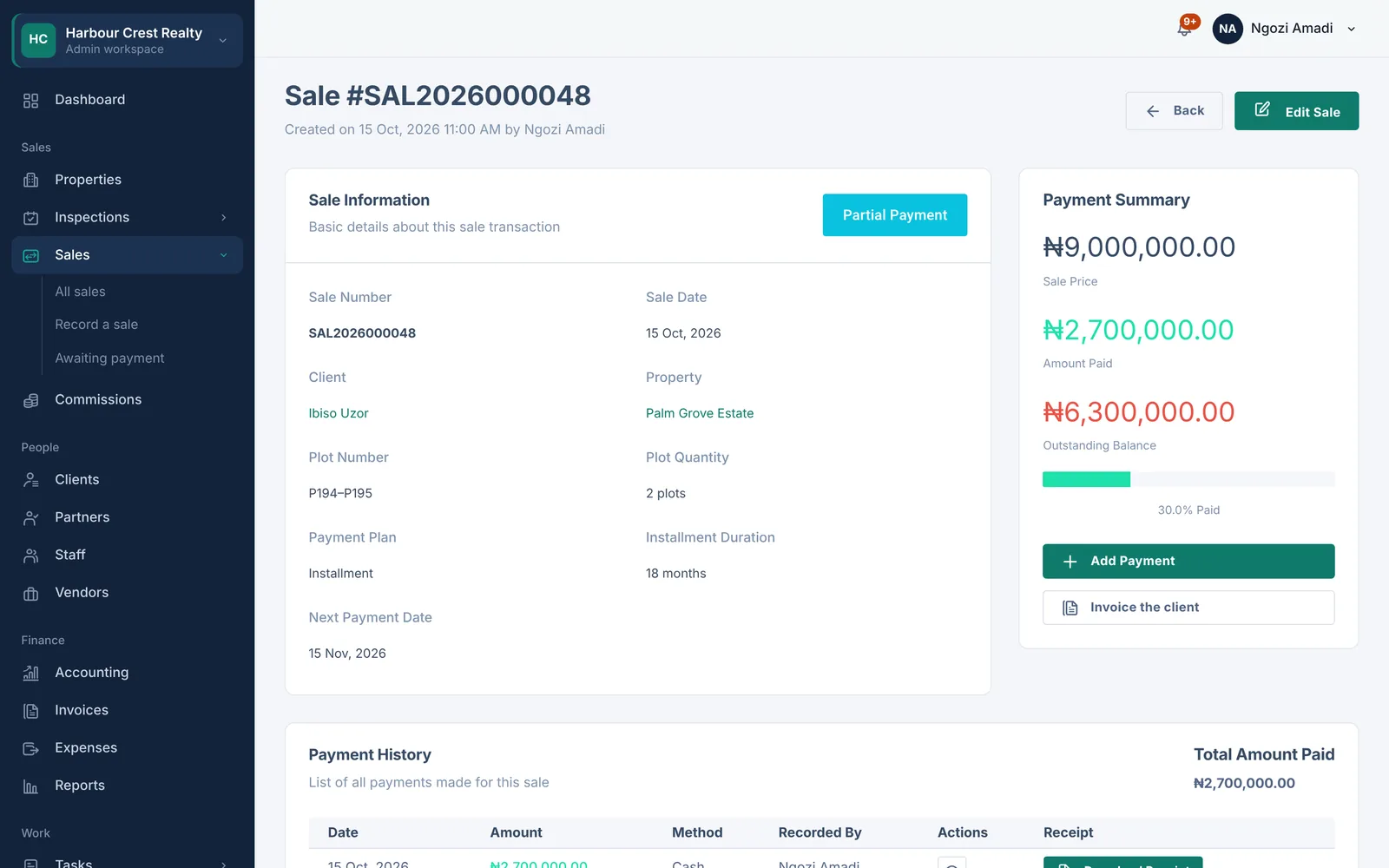Click the Clients person icon
This screenshot has height=868, width=1389.
point(31,480)
